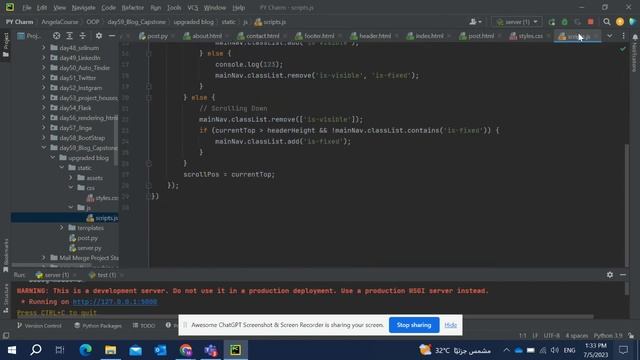Stop the running server with red square

pos(591,22)
